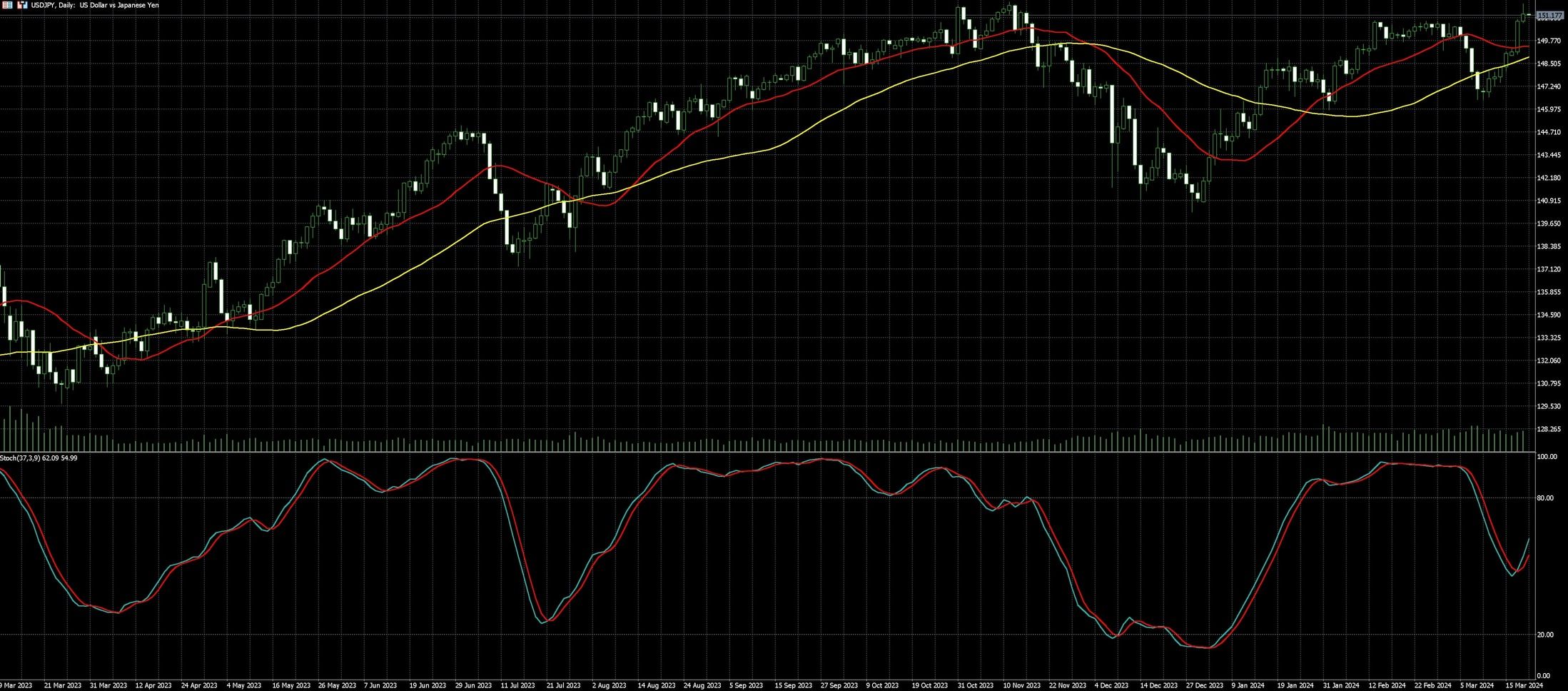This screenshot has height=691, width=1568.
Task: Click the 10 Nov 2023 date label
Action: 1021,685
